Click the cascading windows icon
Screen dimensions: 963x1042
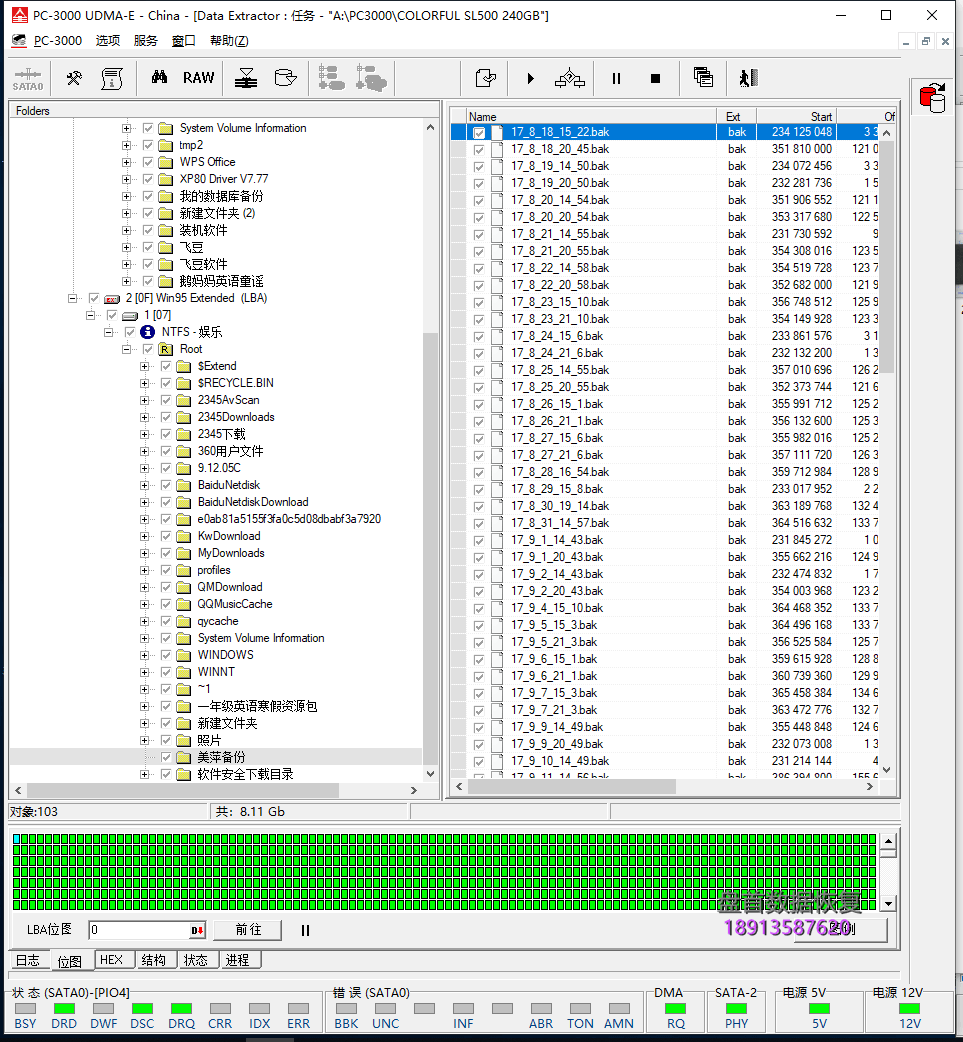coord(703,78)
